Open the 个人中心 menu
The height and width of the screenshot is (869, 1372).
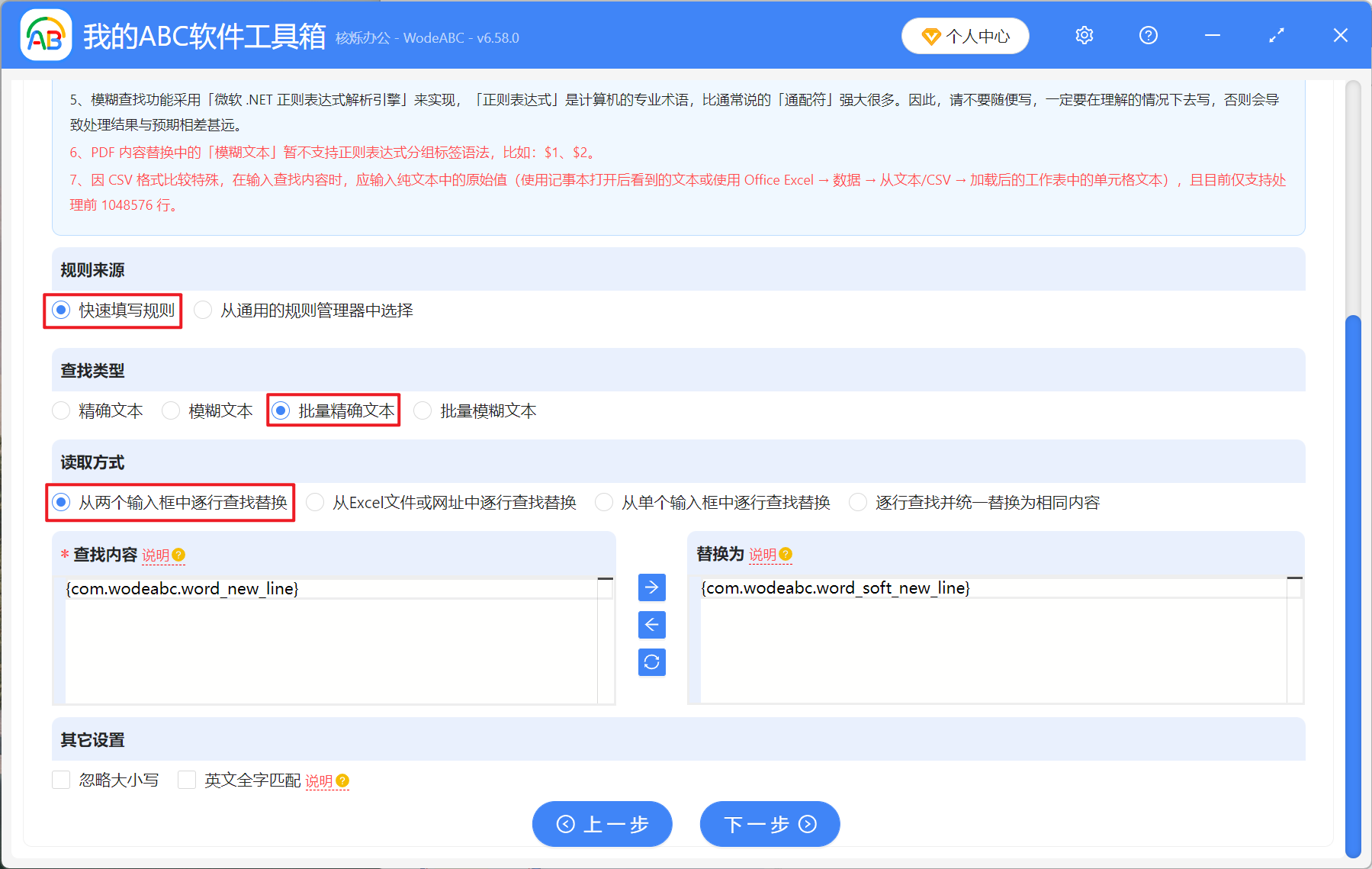965,35
